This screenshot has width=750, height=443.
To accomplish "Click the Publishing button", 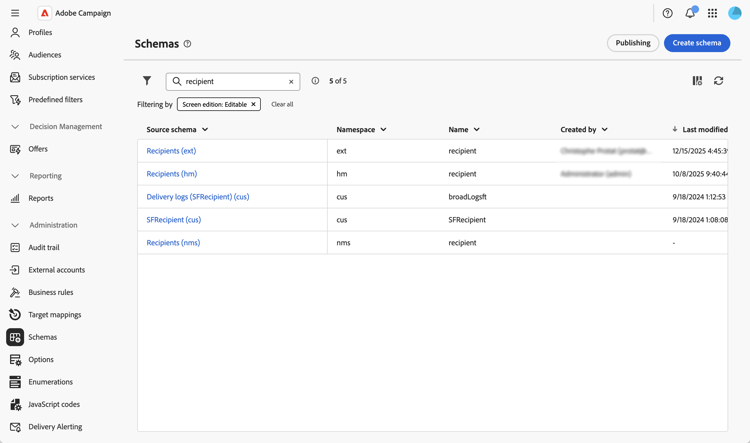I will [x=633, y=43].
